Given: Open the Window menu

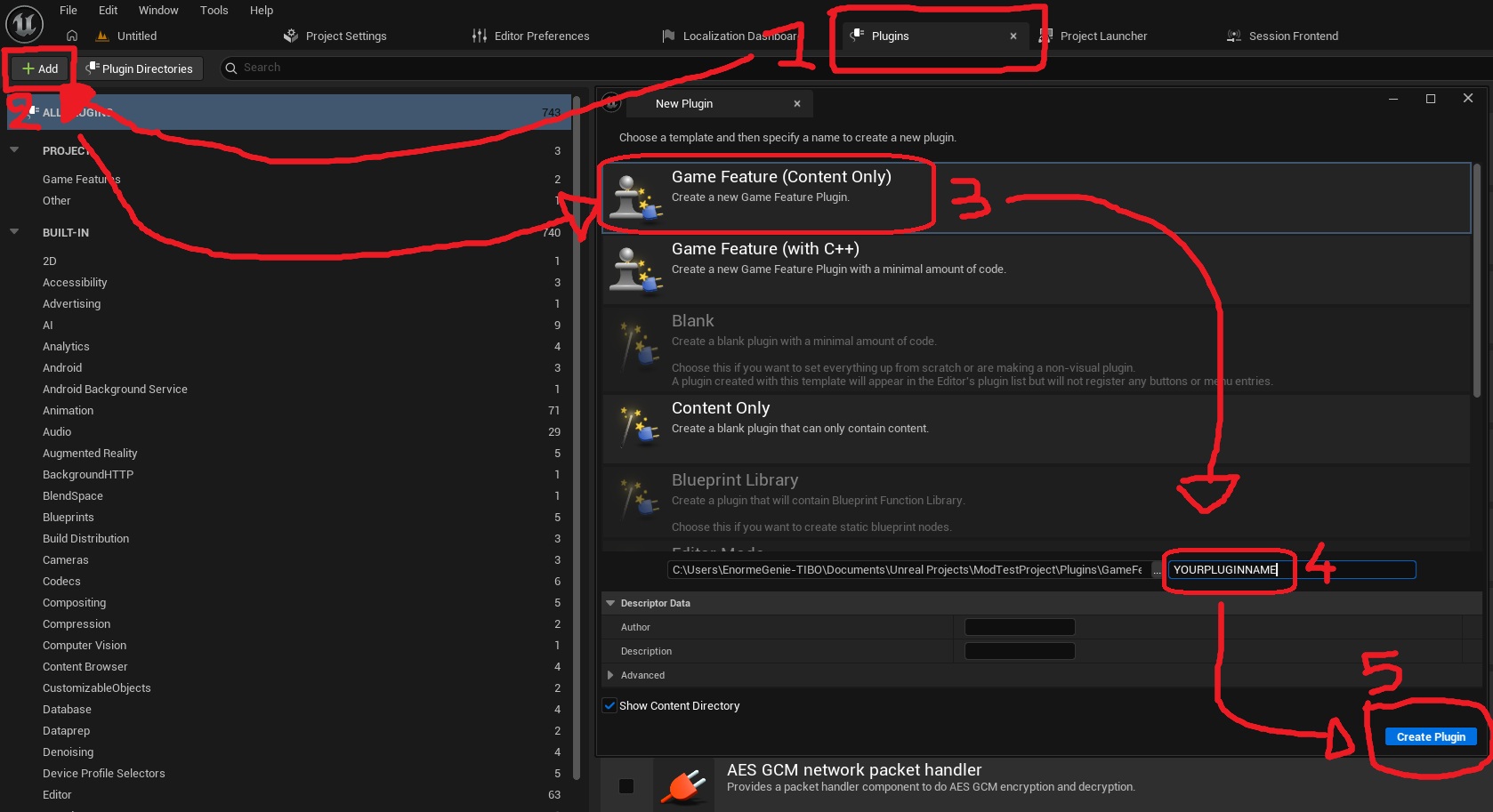Looking at the screenshot, I should [158, 10].
